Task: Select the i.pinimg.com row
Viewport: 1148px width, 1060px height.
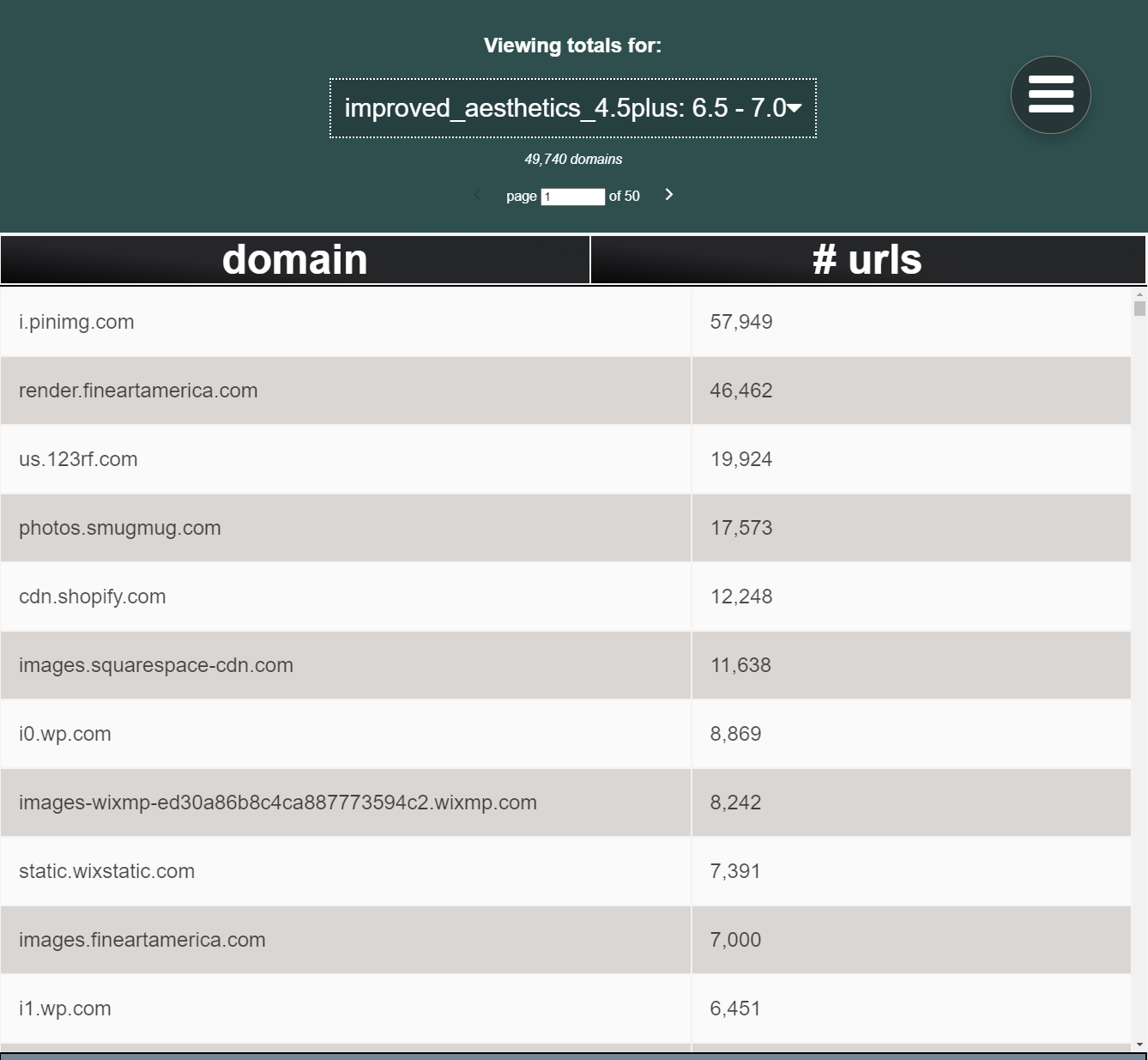Action: coord(565,322)
